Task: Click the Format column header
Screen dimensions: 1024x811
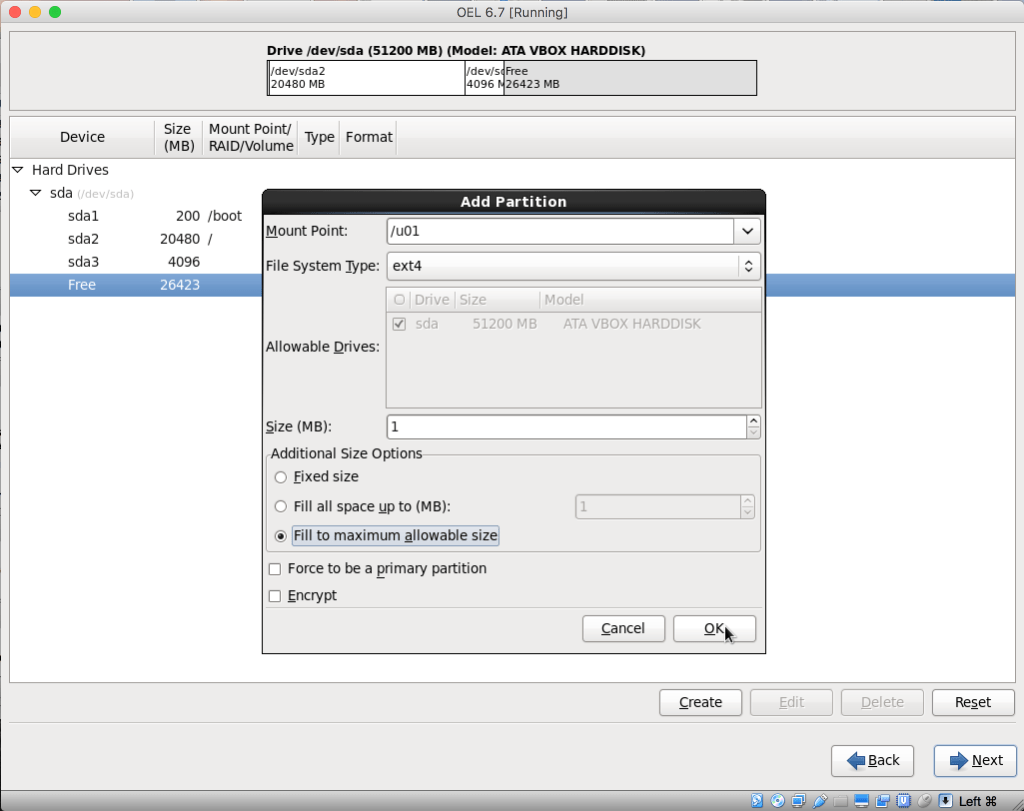Action: (x=369, y=137)
